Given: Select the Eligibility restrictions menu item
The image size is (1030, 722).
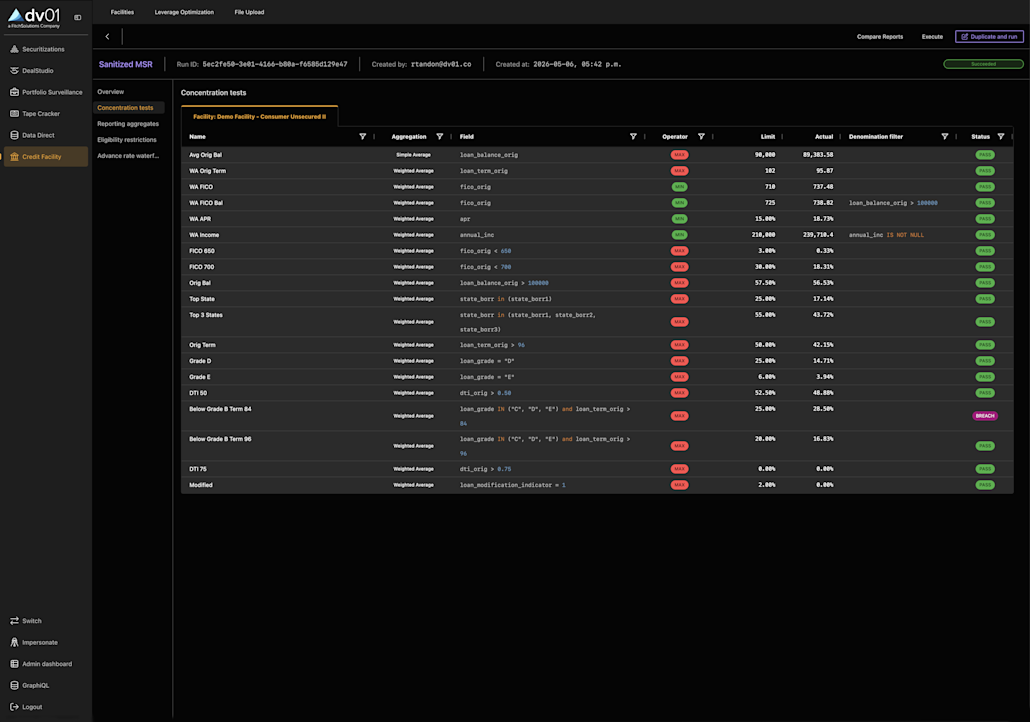Looking at the screenshot, I should pyautogui.click(x=128, y=140).
